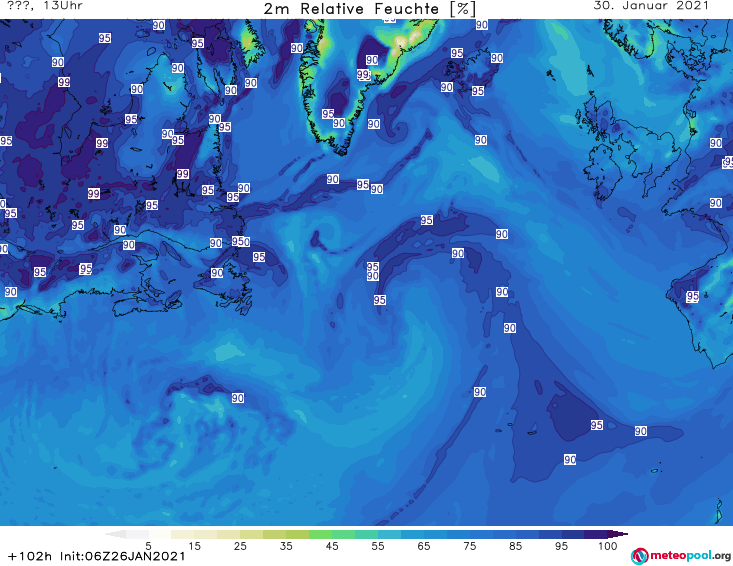Click the legend value '35'
This screenshot has width=733, height=566.
coord(286,546)
